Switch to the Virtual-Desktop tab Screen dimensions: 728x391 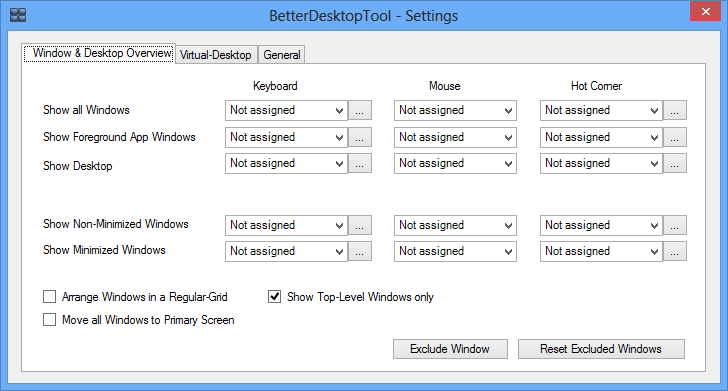tap(216, 55)
